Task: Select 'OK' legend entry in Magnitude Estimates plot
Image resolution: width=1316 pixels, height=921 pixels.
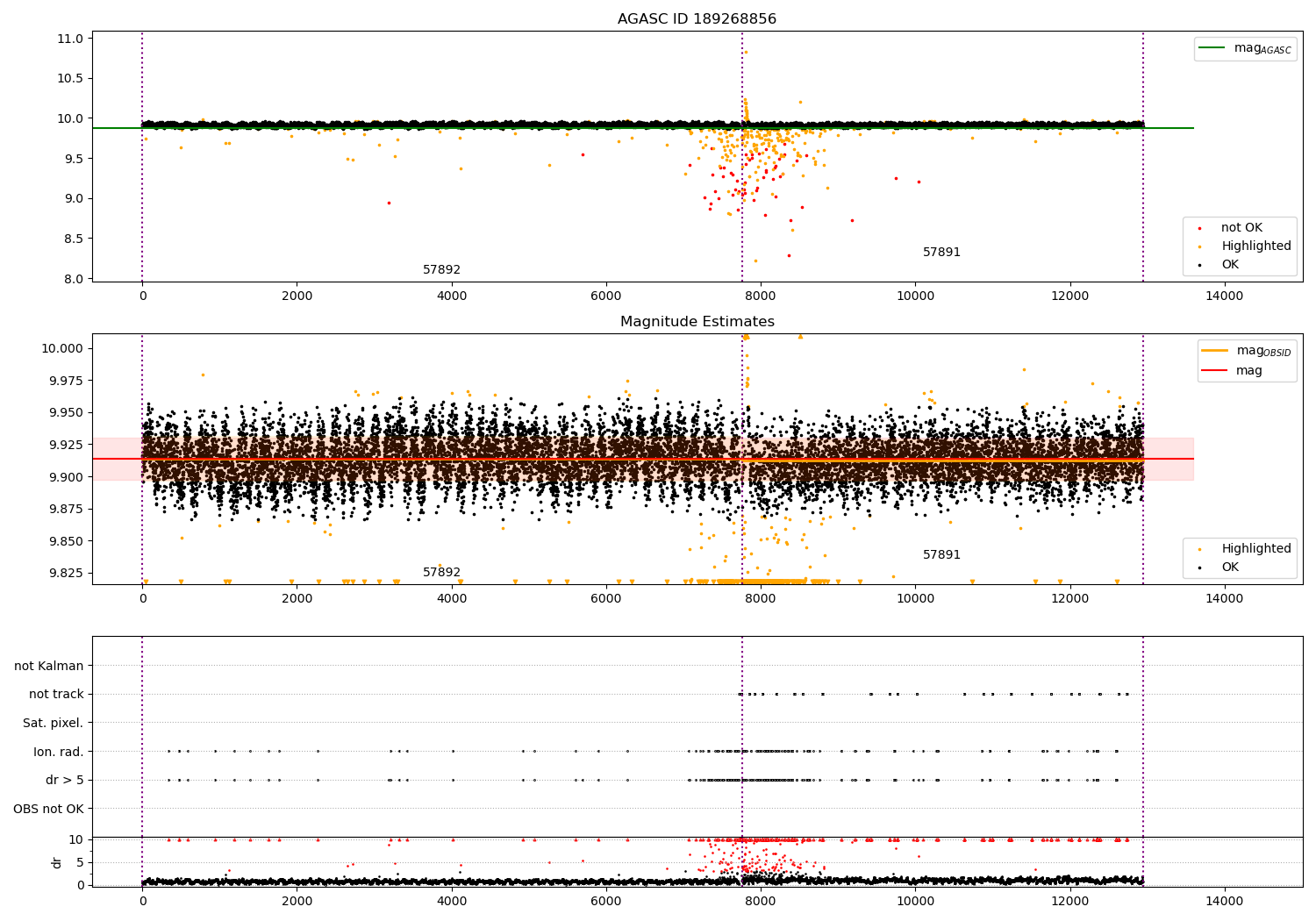Action: coord(1230,568)
